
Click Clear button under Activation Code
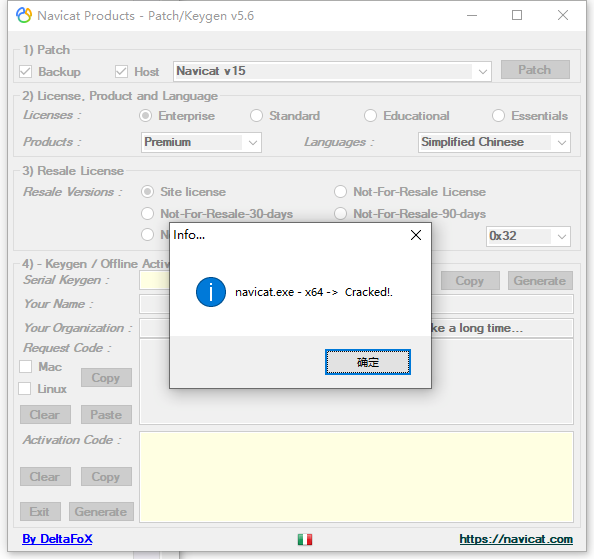click(45, 476)
